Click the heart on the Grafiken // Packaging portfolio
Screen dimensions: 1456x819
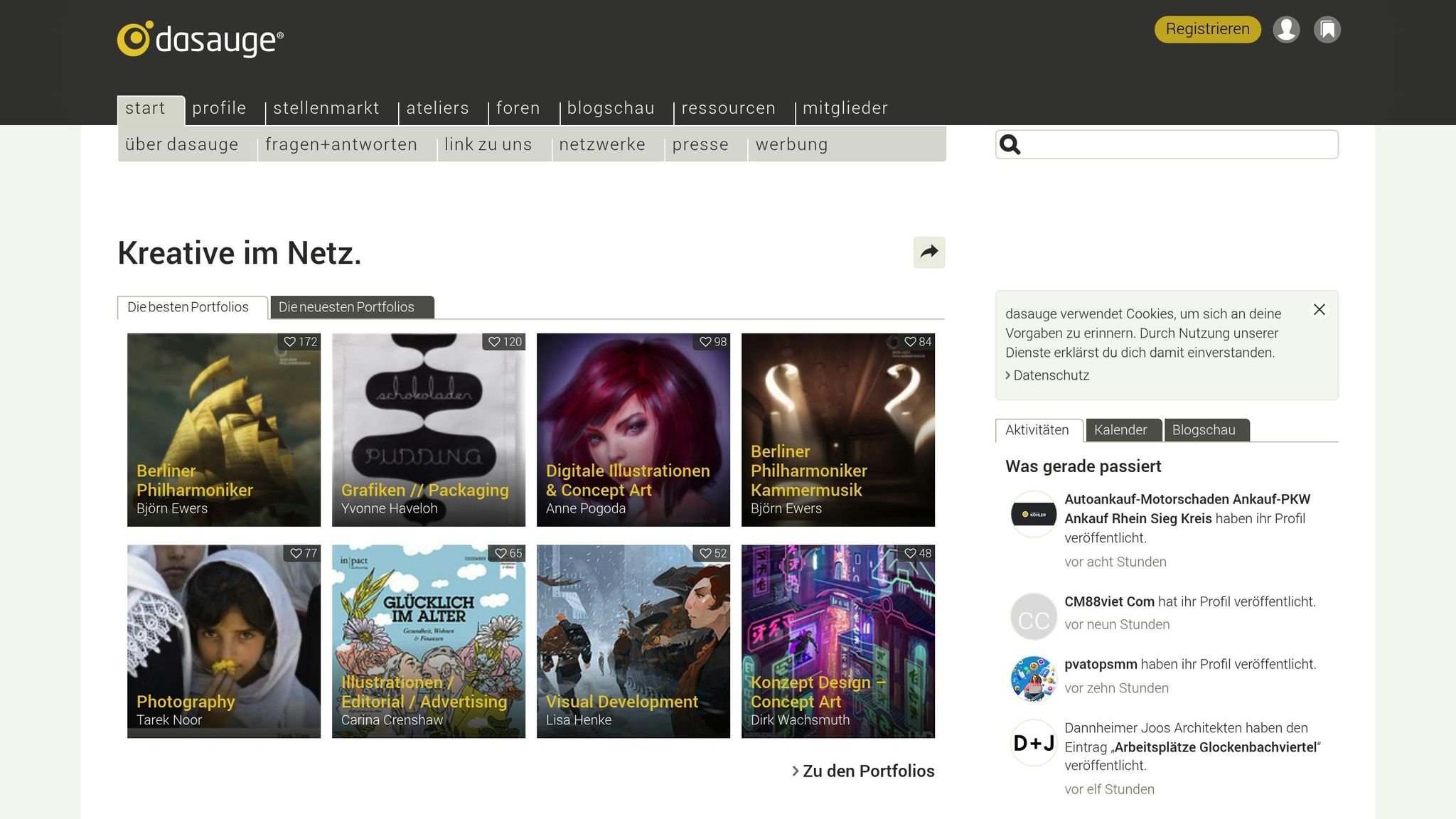[496, 341]
